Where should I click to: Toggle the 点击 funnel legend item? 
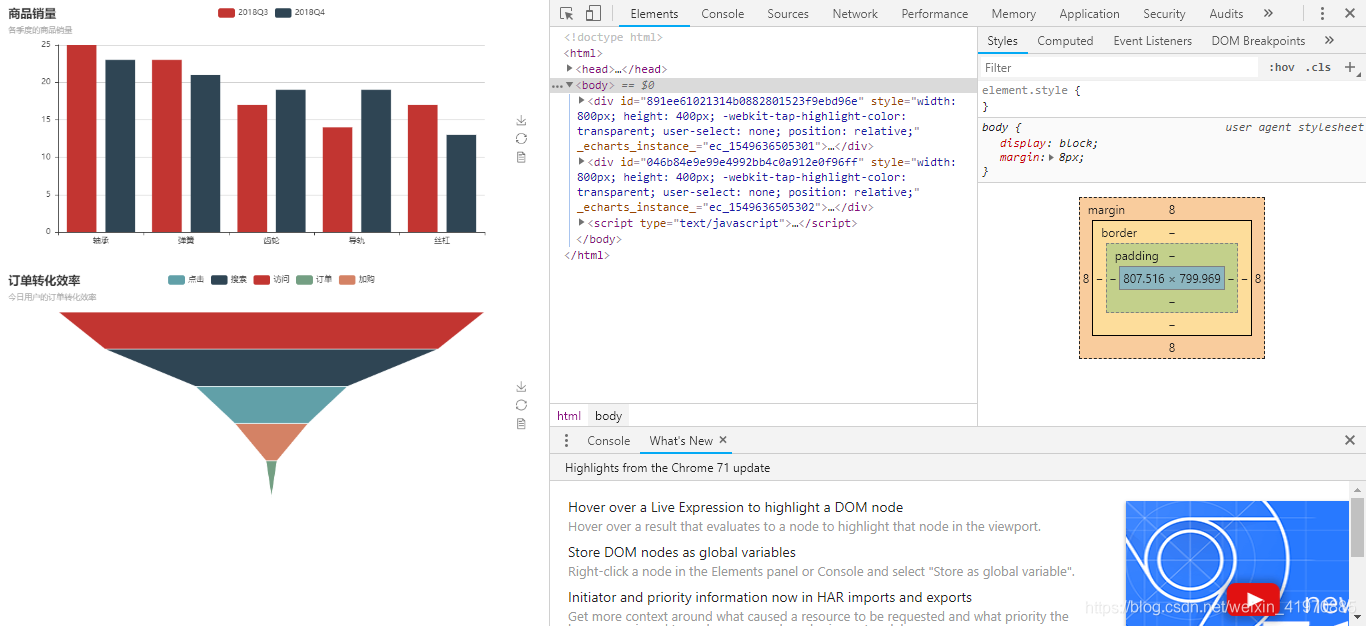pyautogui.click(x=186, y=279)
